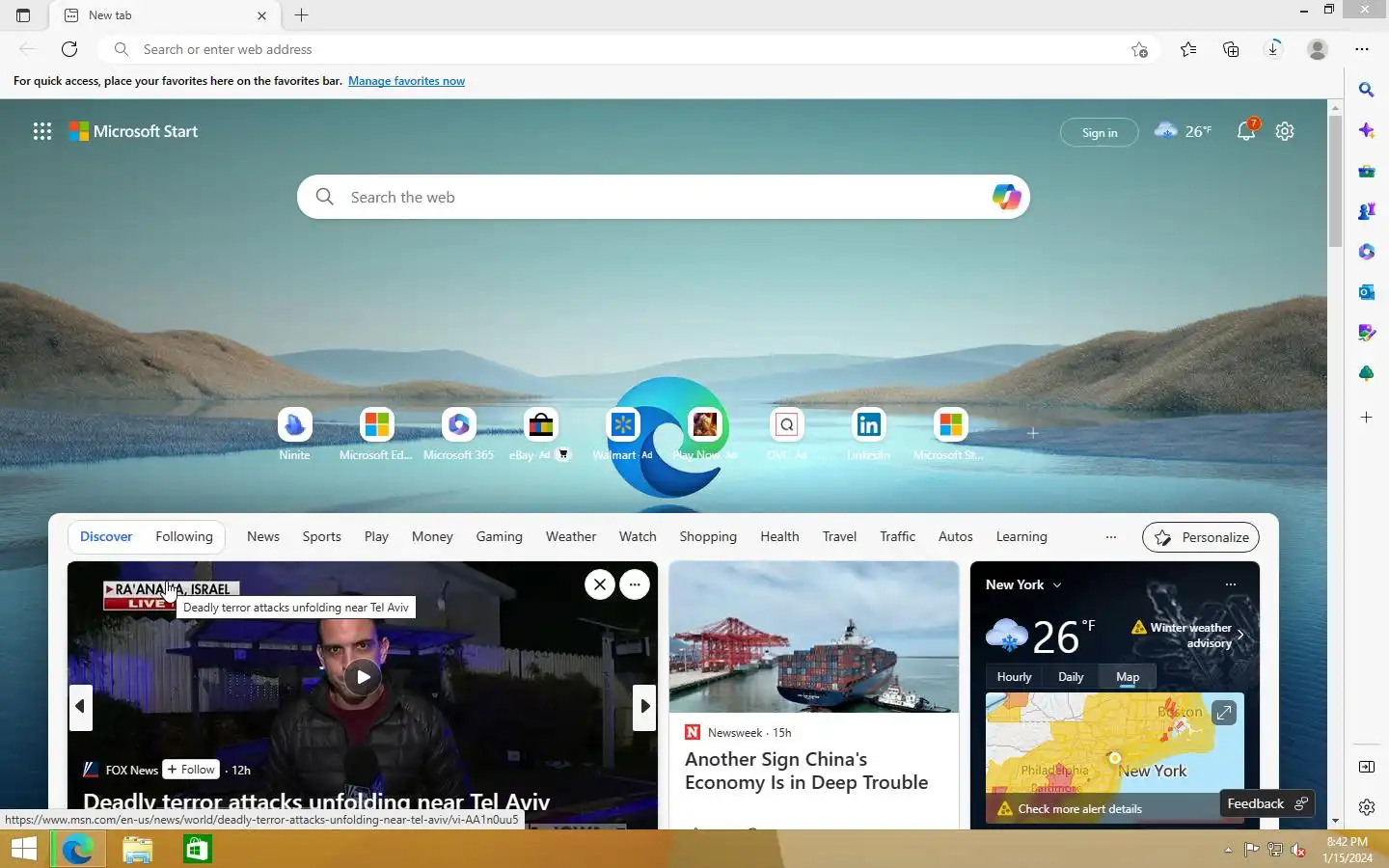Switch to the Gaming tab

pos(499,537)
